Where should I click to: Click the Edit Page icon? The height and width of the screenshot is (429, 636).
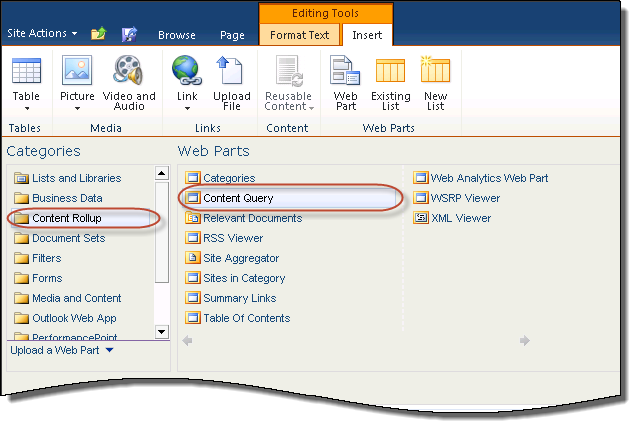tap(129, 34)
